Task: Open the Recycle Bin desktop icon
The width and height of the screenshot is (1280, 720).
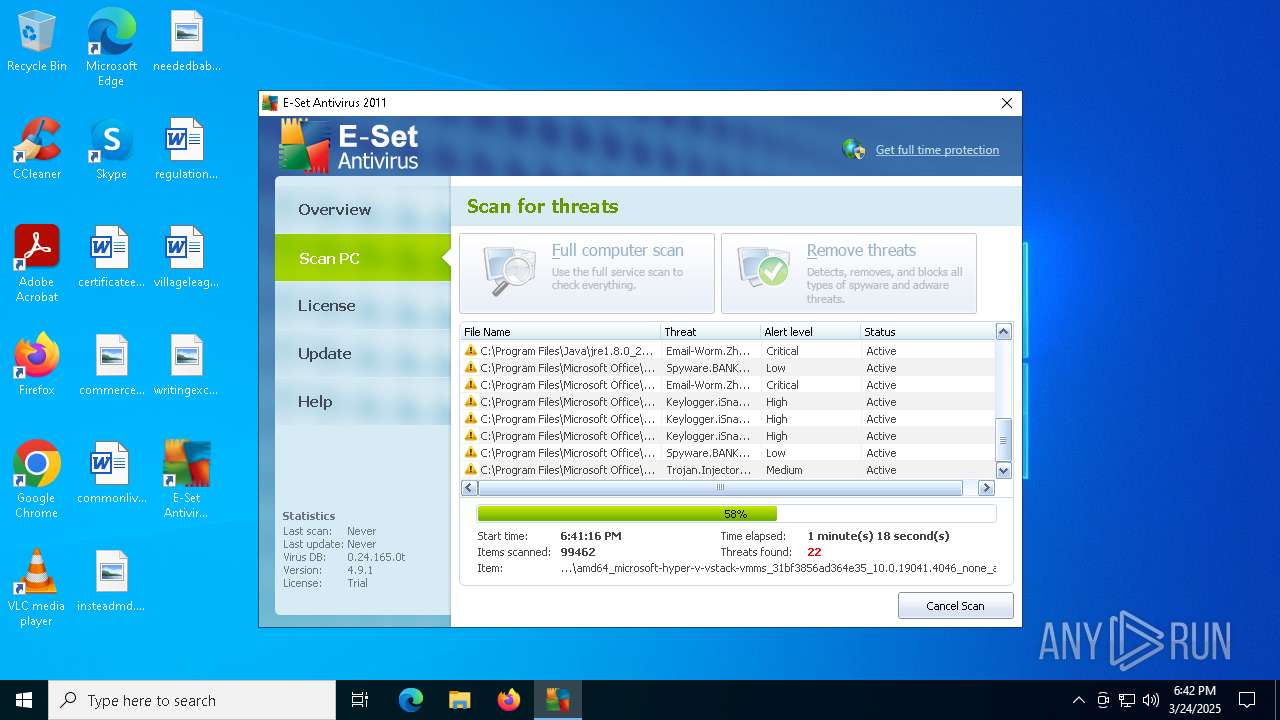Action: (x=37, y=42)
